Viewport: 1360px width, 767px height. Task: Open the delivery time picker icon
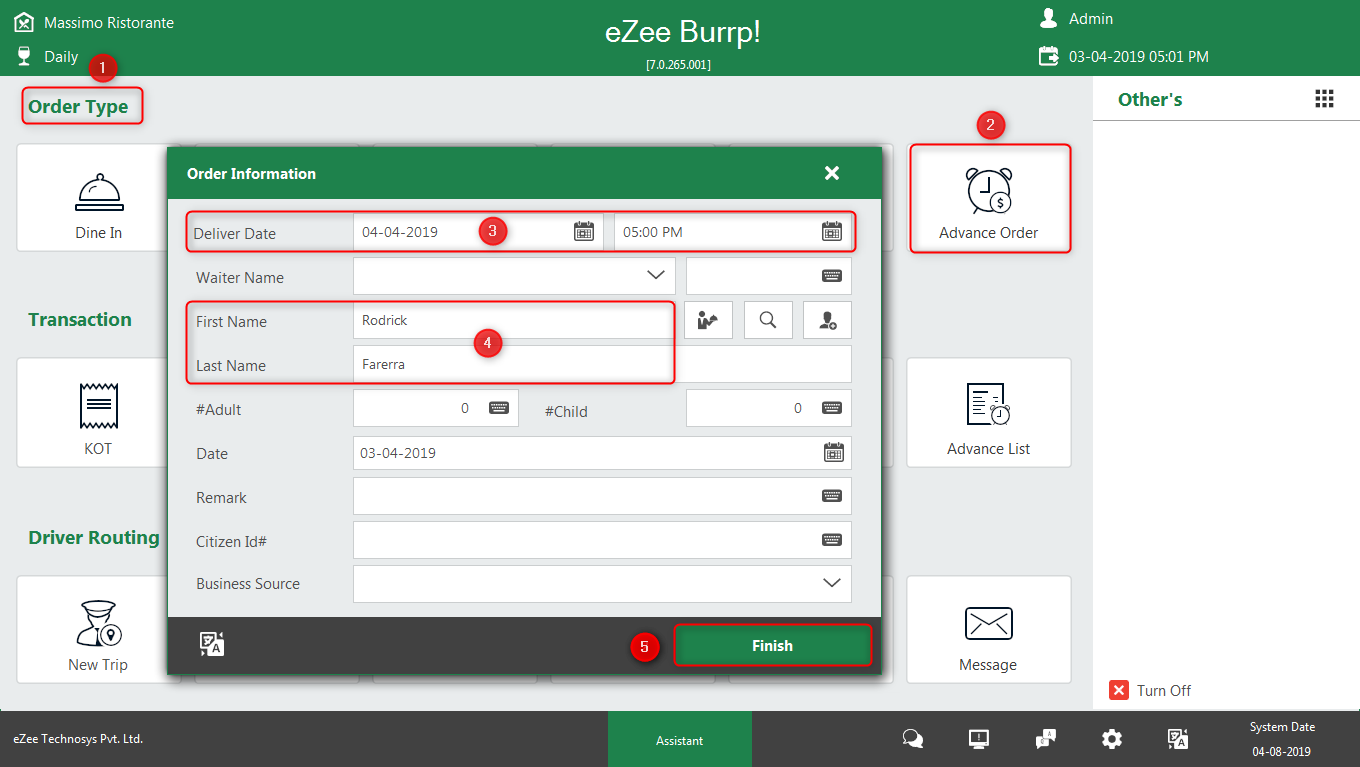pos(832,232)
